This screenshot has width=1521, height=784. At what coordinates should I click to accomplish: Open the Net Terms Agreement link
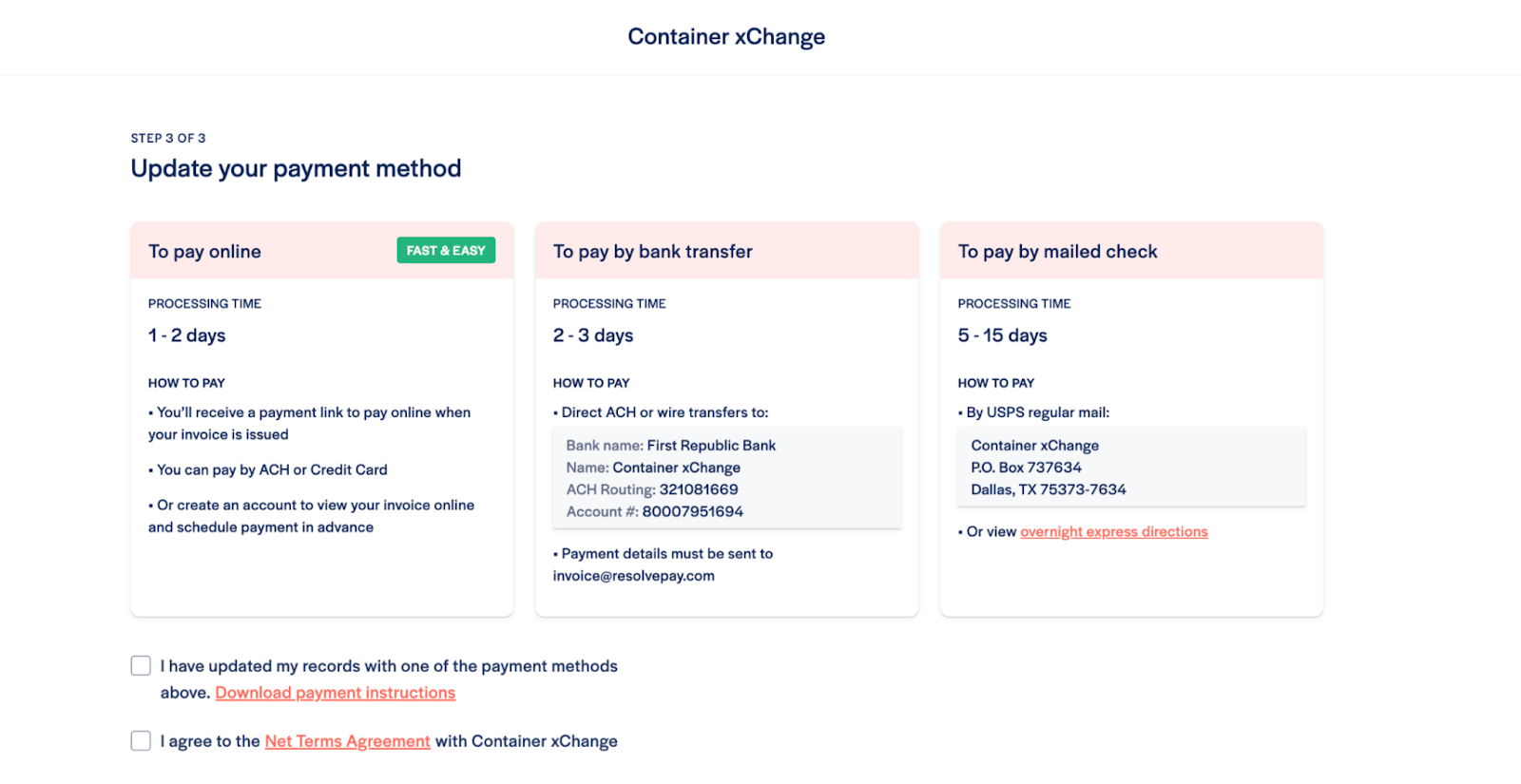click(x=348, y=741)
